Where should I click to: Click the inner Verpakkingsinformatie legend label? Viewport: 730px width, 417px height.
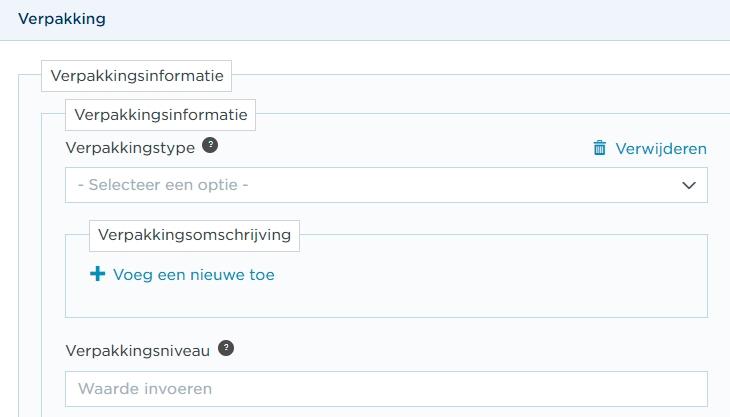coord(160,115)
